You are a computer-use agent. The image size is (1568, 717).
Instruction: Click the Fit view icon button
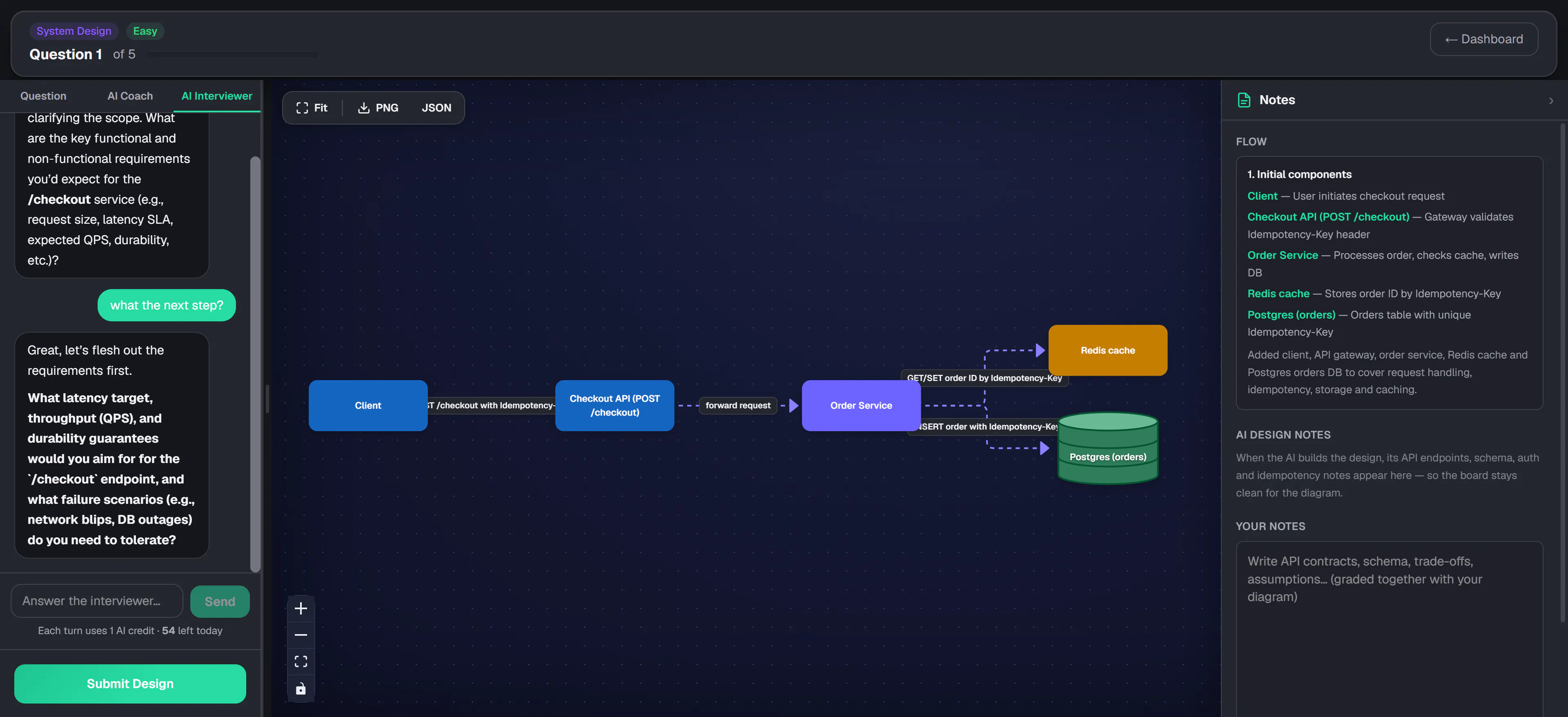(x=312, y=108)
